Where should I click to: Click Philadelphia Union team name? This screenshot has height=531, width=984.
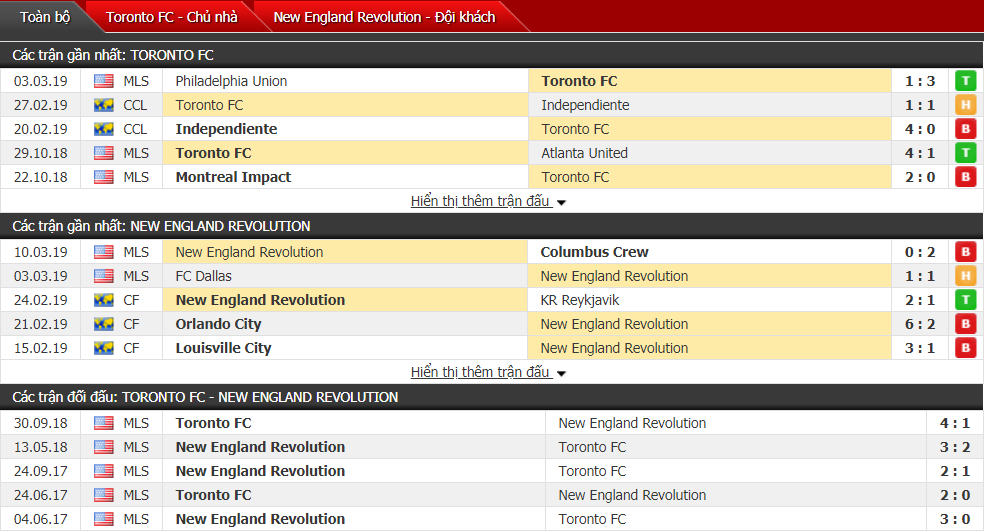231,81
